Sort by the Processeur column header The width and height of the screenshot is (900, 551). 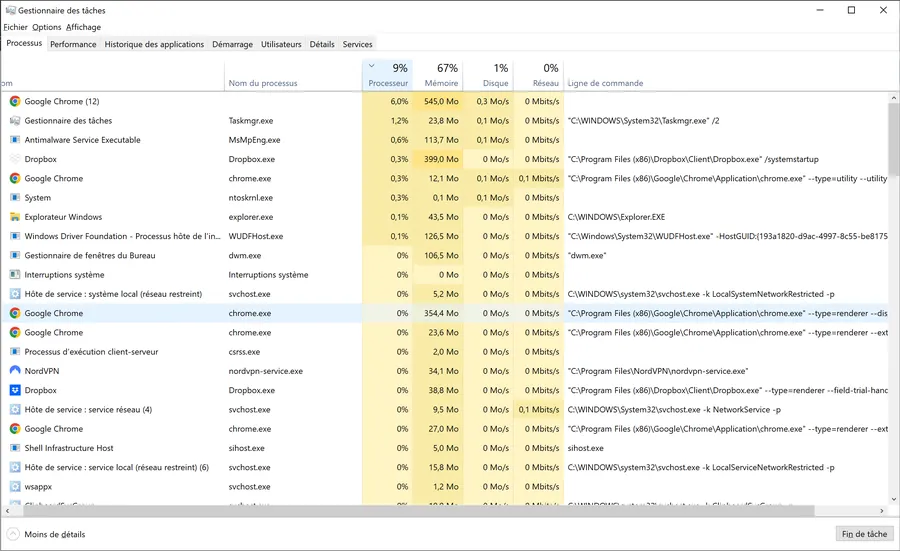click(387, 75)
